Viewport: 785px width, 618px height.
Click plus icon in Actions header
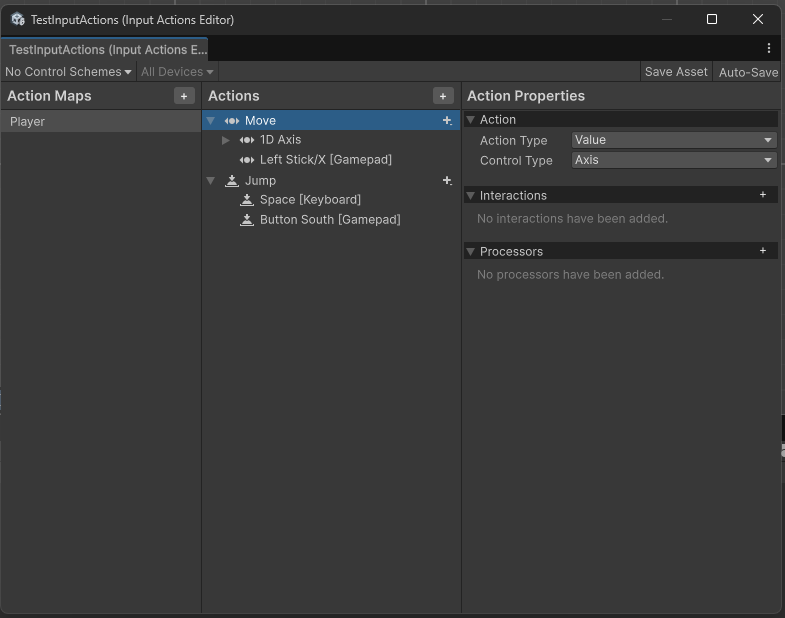point(443,96)
